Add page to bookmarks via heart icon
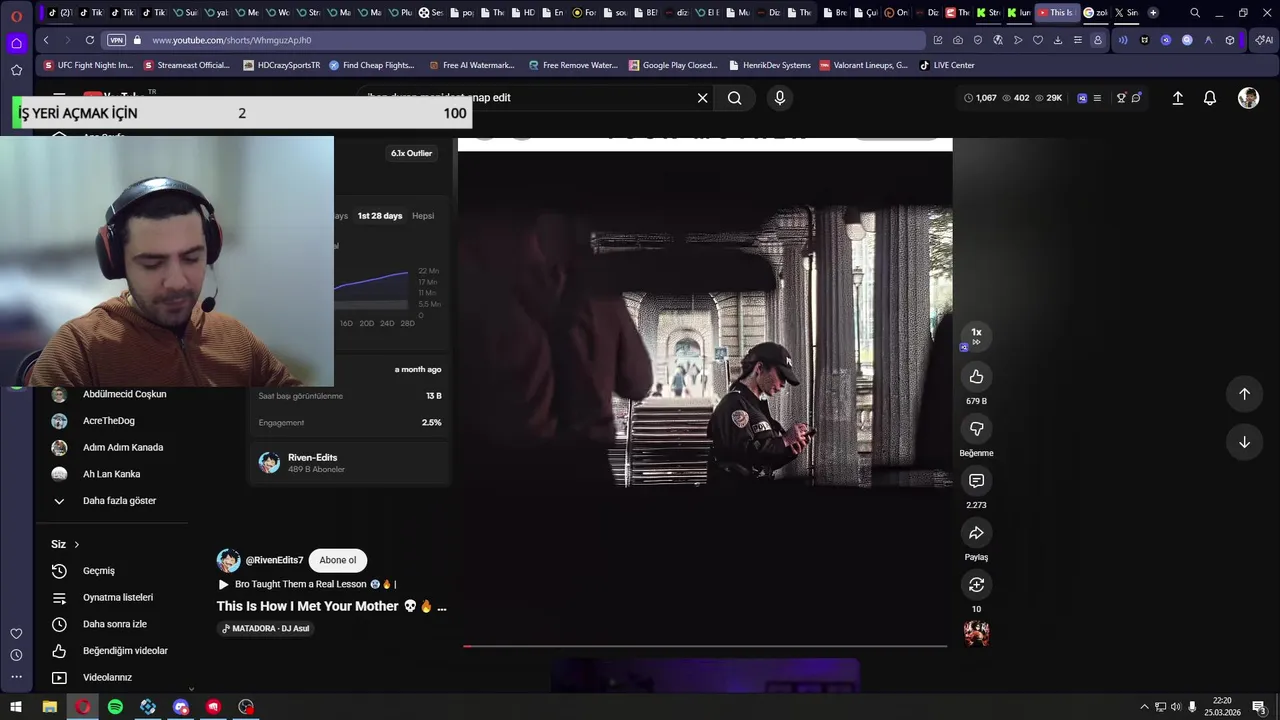Image resolution: width=1280 pixels, height=720 pixels. tap(1038, 40)
